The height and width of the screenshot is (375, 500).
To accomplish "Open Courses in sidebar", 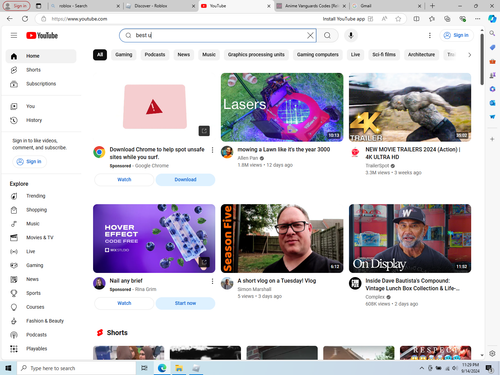I will [x=41, y=307].
